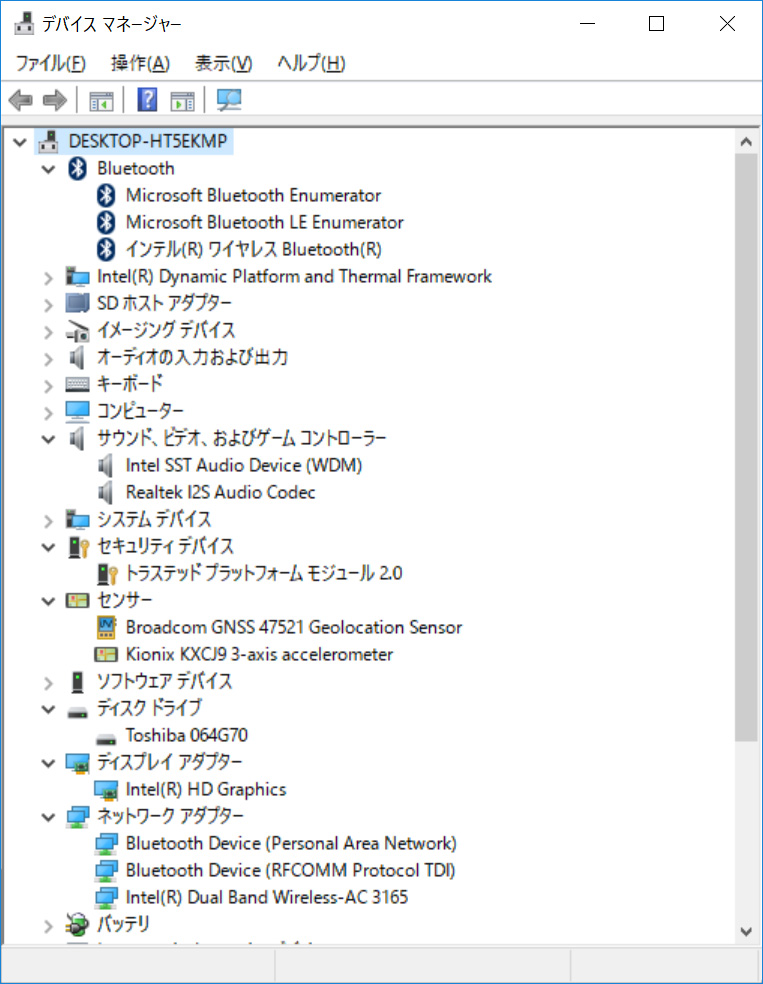Screen dimensions: 763x984
Task: Click the ソフトウェア デバイス icon
Action: coord(77,682)
